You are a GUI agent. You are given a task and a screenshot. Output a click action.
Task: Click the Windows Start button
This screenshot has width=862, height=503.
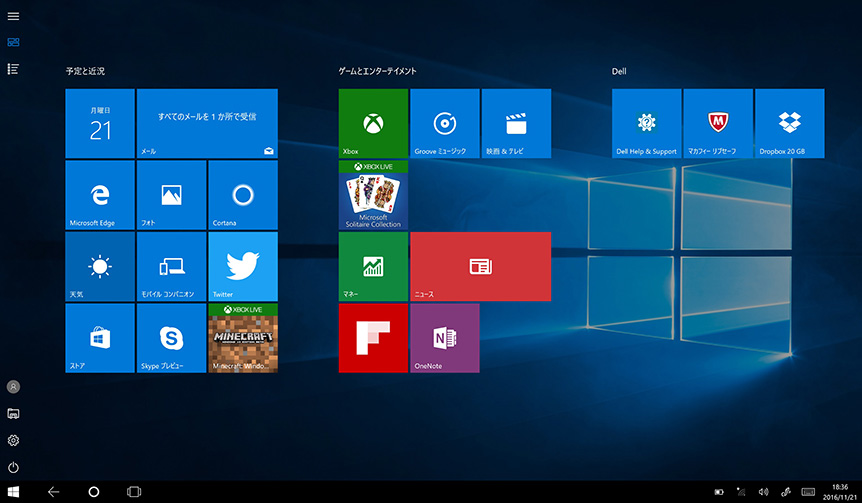point(14,492)
